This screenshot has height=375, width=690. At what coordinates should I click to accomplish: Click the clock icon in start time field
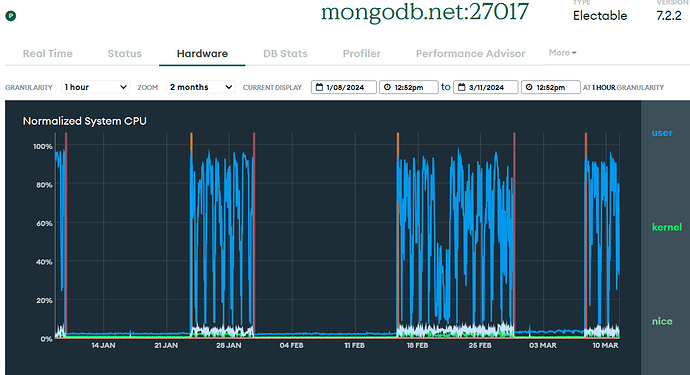(x=387, y=87)
